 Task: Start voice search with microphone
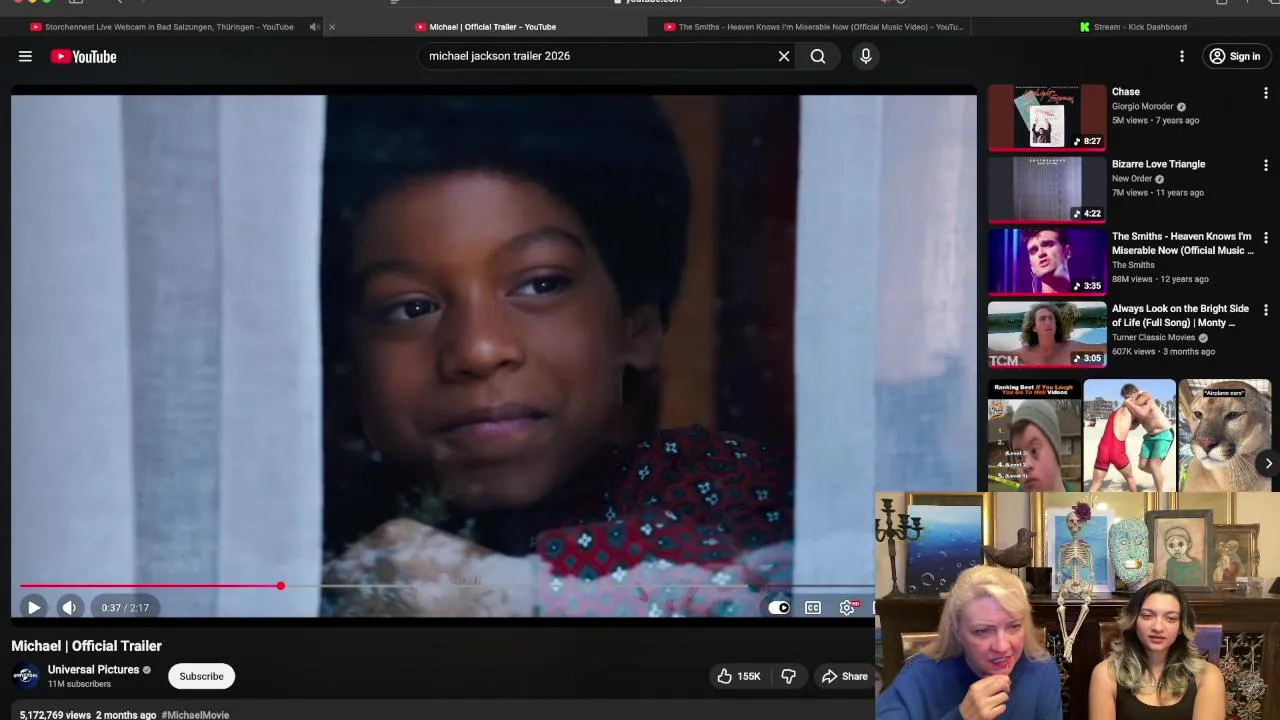pos(866,56)
